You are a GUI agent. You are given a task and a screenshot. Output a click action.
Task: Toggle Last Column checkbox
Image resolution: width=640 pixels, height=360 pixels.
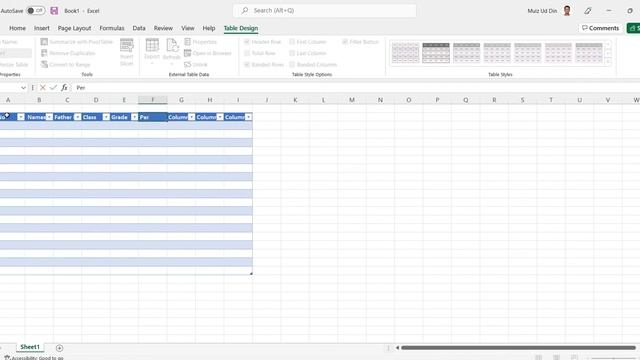click(x=292, y=53)
